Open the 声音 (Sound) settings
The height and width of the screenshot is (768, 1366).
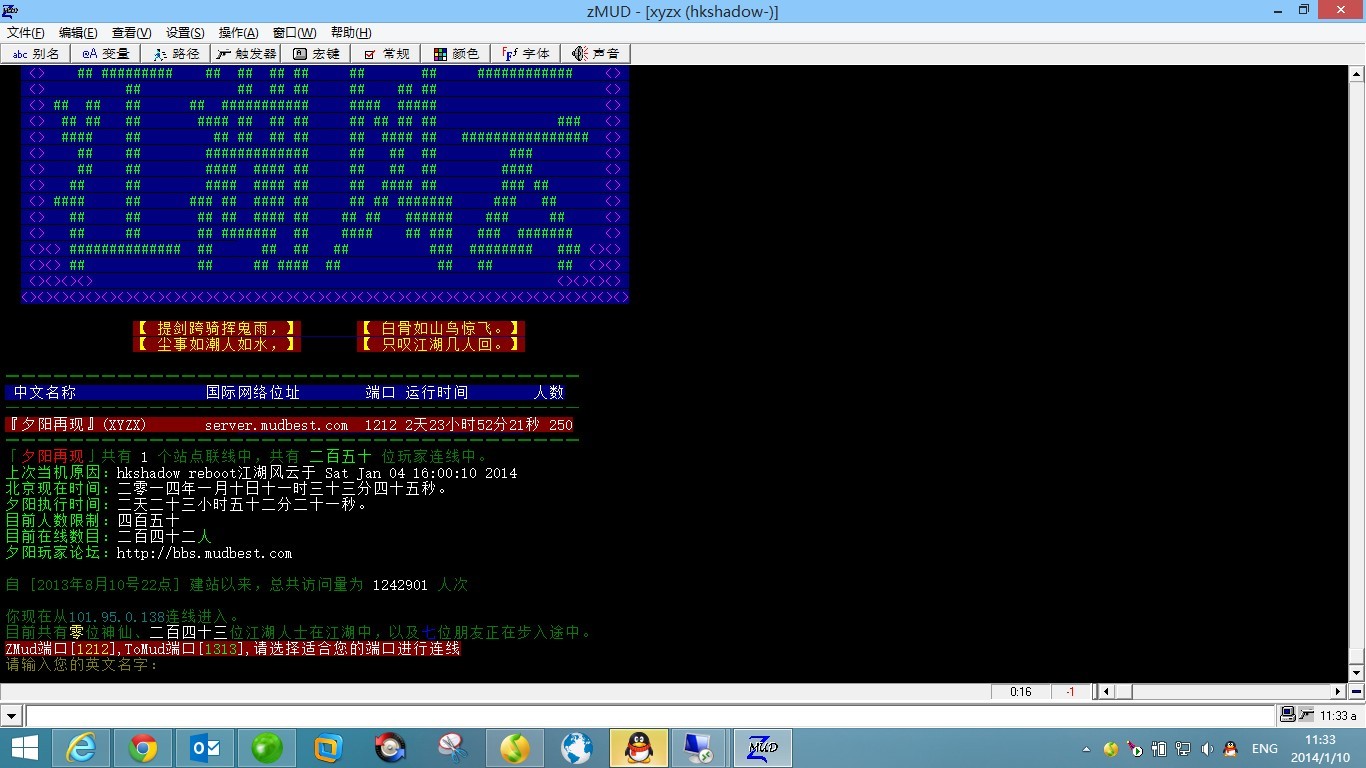[x=596, y=54]
